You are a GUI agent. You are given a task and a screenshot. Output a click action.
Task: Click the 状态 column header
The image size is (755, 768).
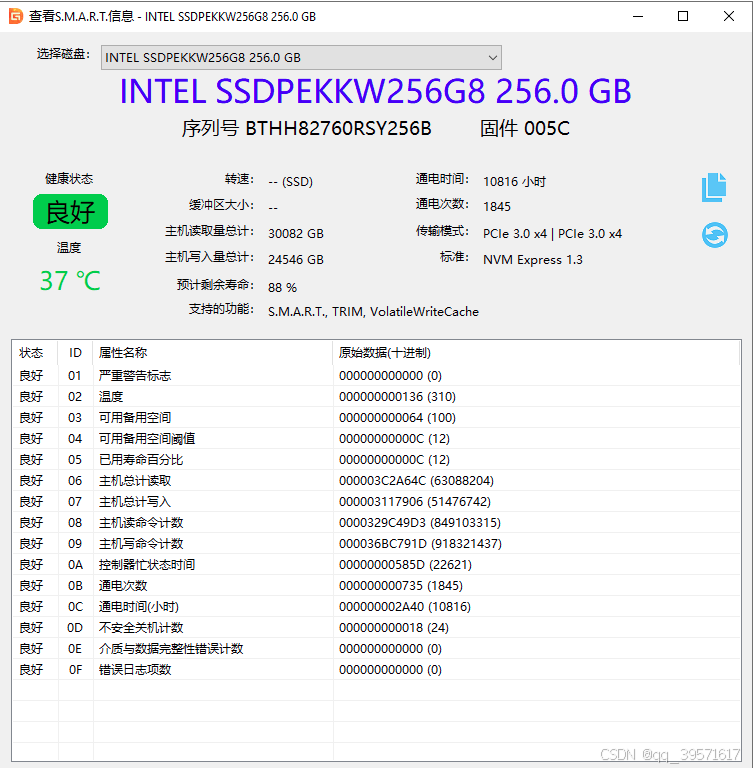(x=31, y=353)
